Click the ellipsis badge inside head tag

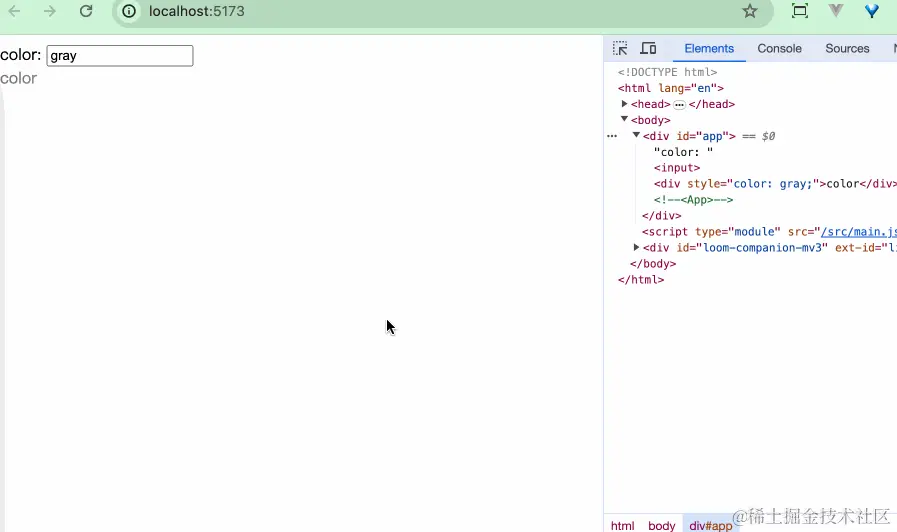679,105
